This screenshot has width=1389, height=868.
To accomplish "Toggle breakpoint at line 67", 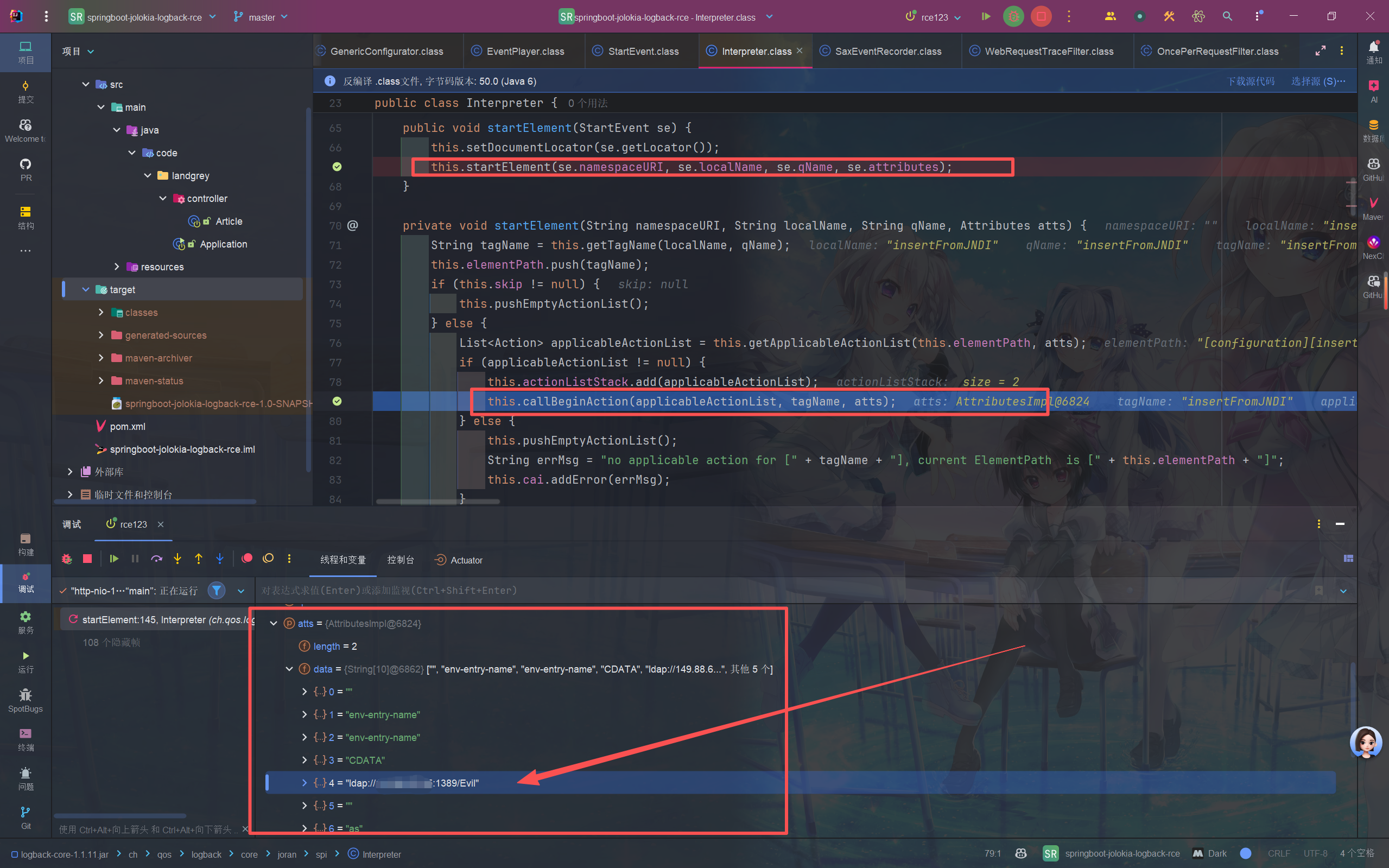I will [337, 167].
